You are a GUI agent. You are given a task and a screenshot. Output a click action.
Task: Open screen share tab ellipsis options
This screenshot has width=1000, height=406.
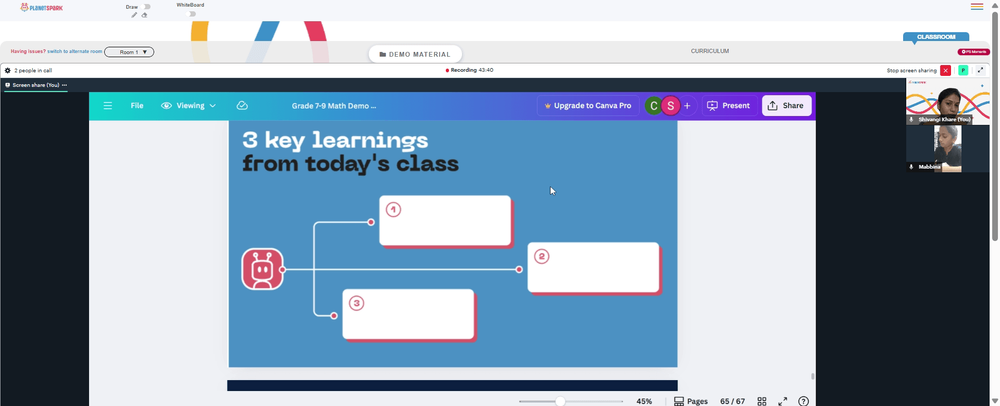click(64, 85)
